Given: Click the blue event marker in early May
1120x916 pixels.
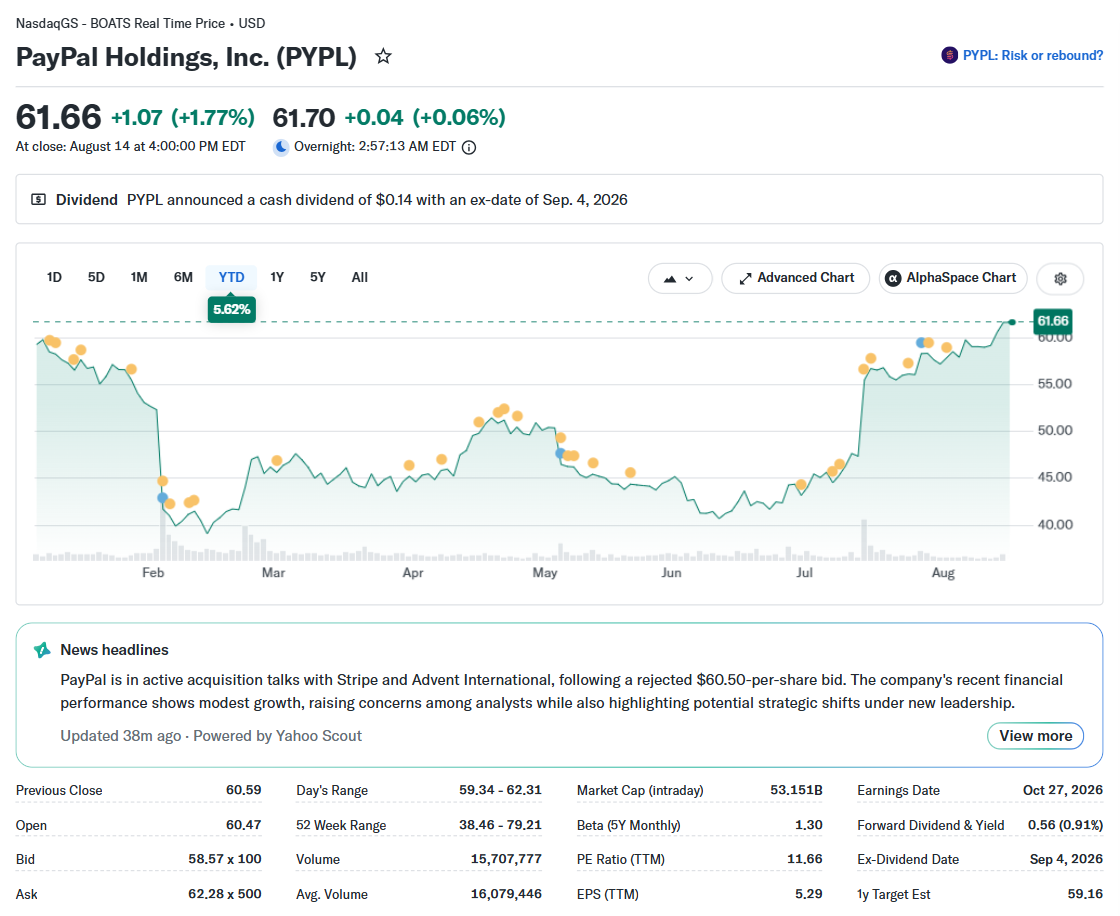Looking at the screenshot, I should pos(561,453).
